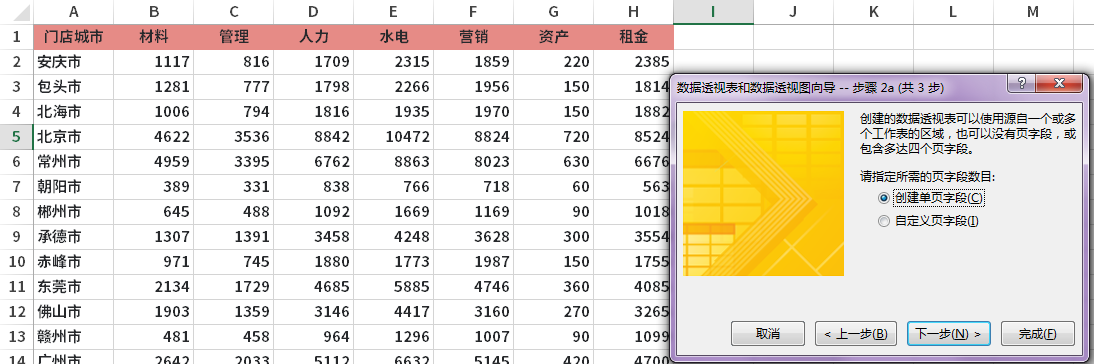The height and width of the screenshot is (364, 1094).
Task: Click the 人力 header cell
Action: coord(314,37)
